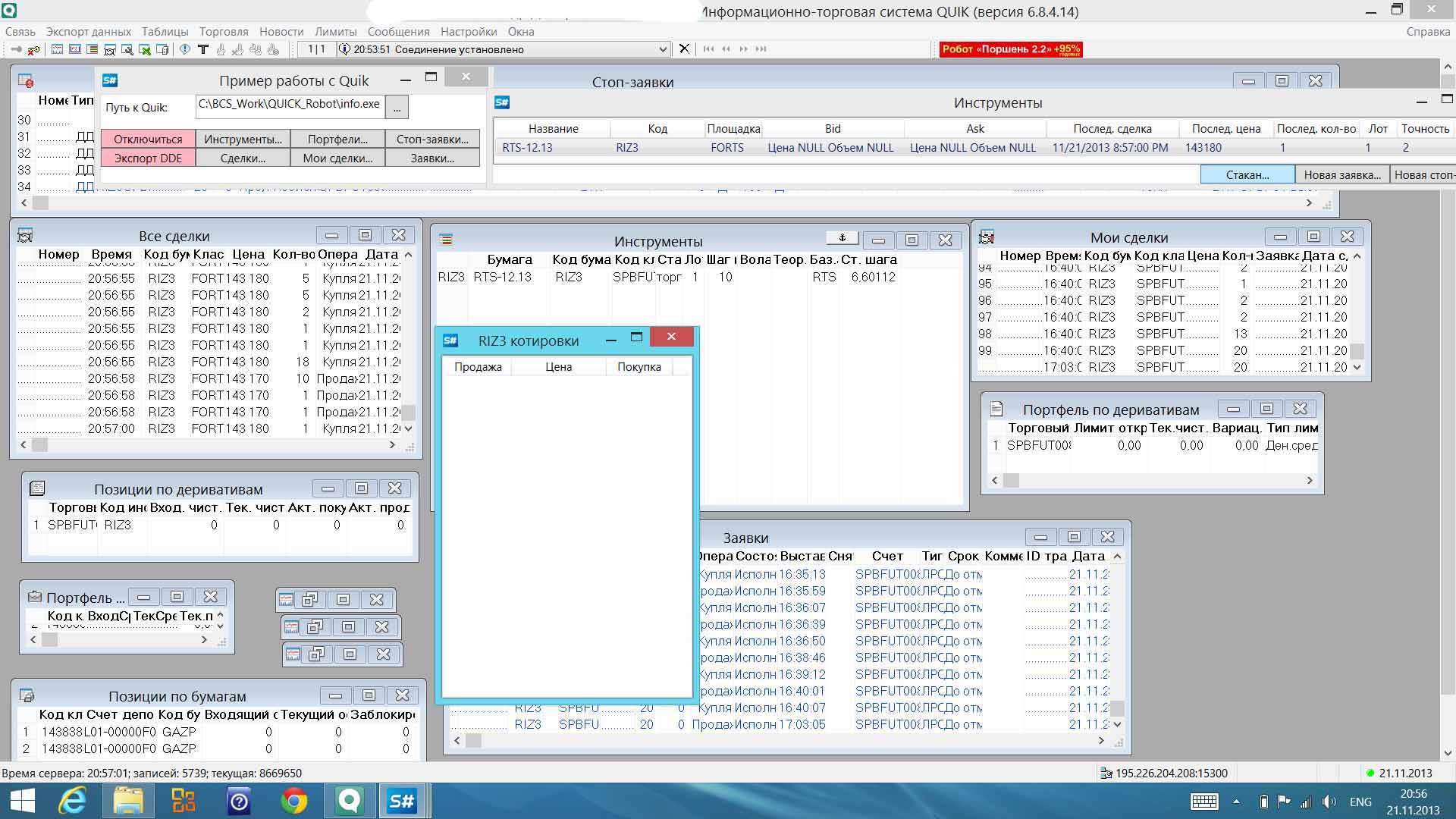Click the 6,60112 step cost cell in Инструменты
Screen dimensions: 1456x819
point(873,278)
